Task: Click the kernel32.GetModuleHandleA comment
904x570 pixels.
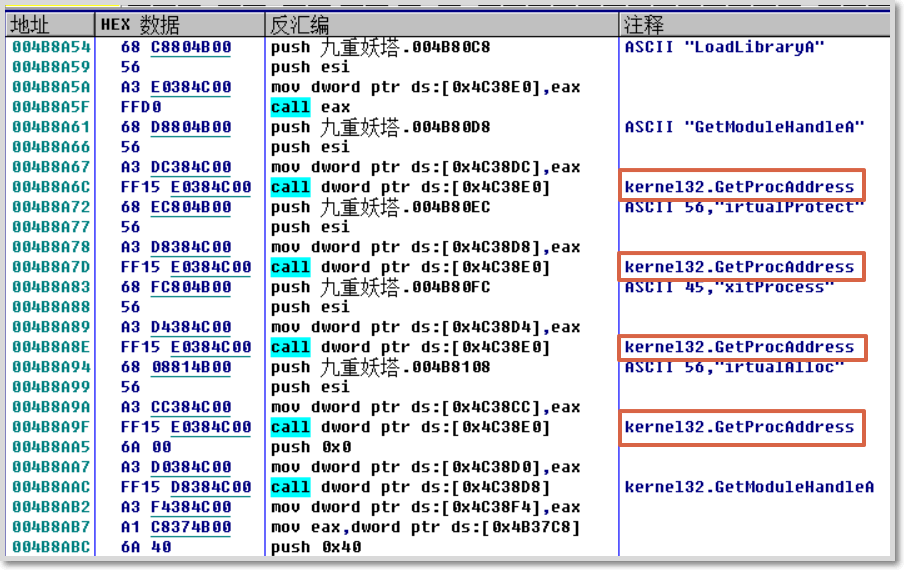Action: pyautogui.click(x=749, y=488)
